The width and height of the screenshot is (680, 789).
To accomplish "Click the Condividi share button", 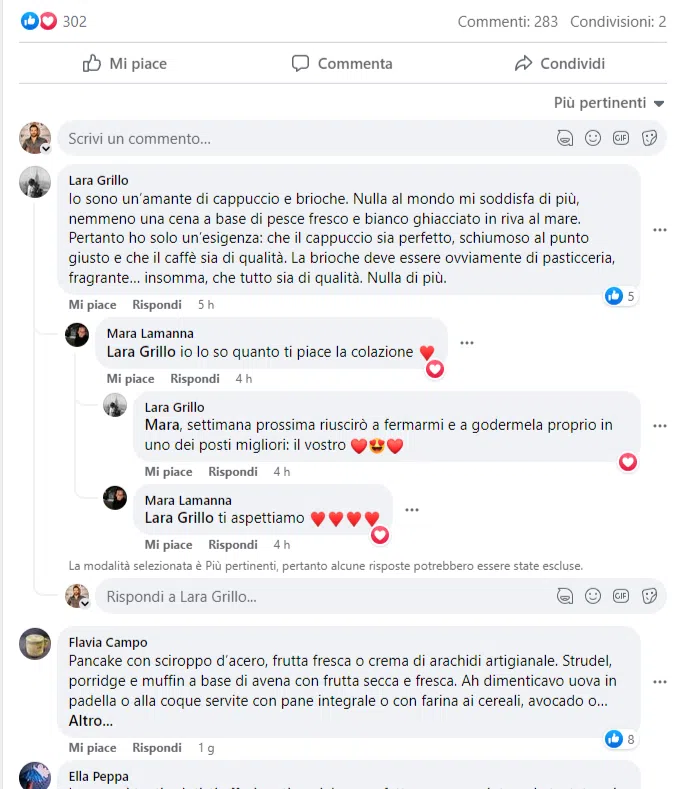I will (x=560, y=63).
